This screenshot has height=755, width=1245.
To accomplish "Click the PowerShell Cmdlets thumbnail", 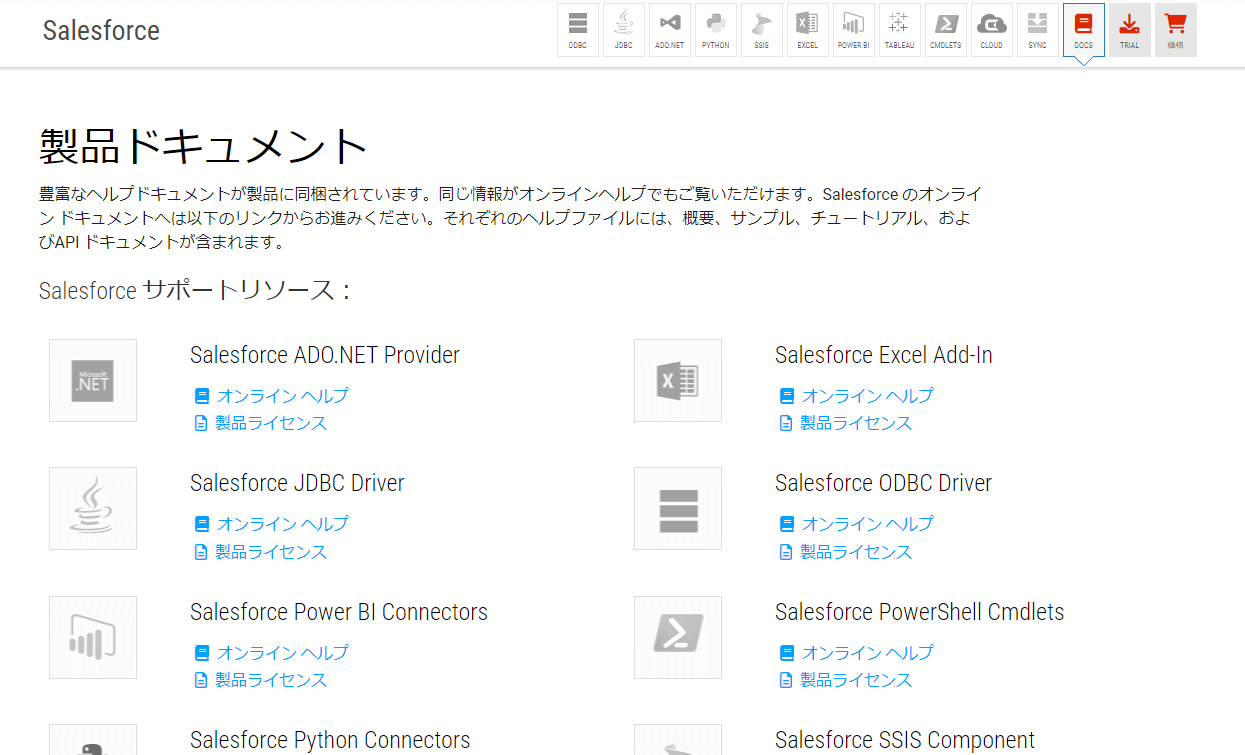I will 678,638.
